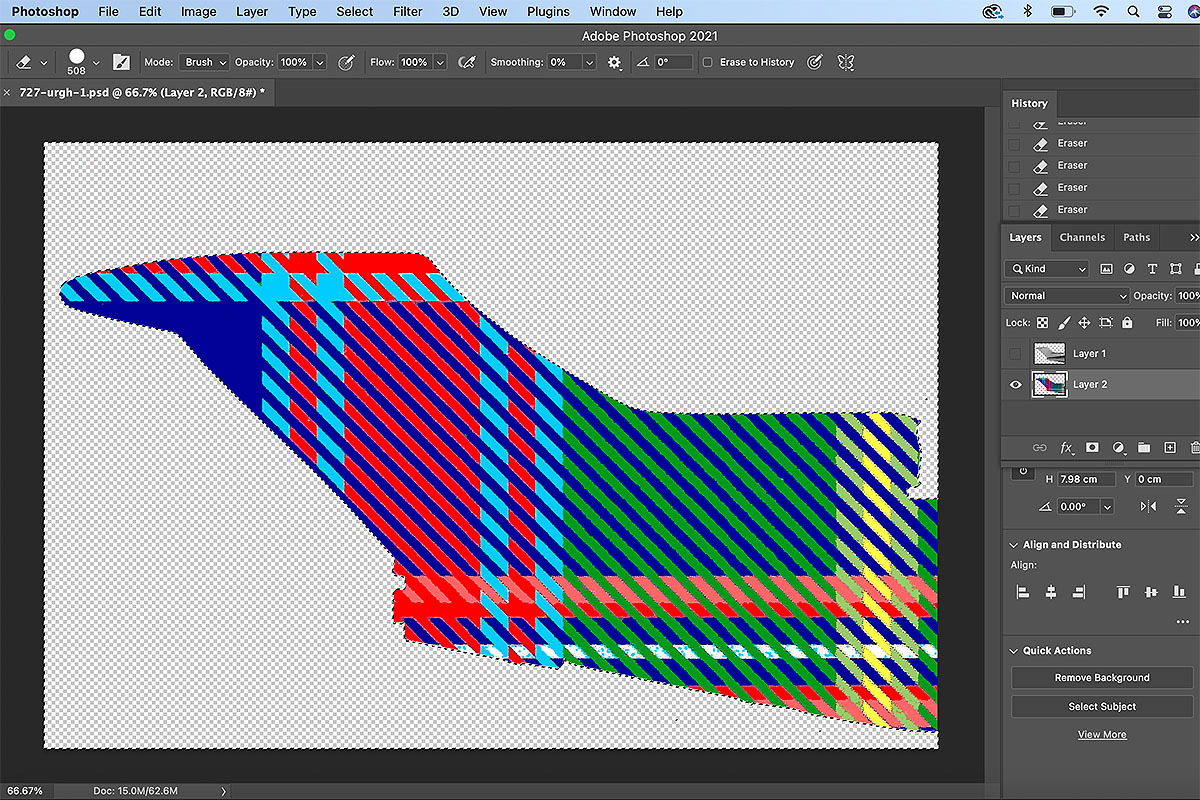Image resolution: width=1200 pixels, height=800 pixels.
Task: Open the fx layer style menu
Action: 1067,448
